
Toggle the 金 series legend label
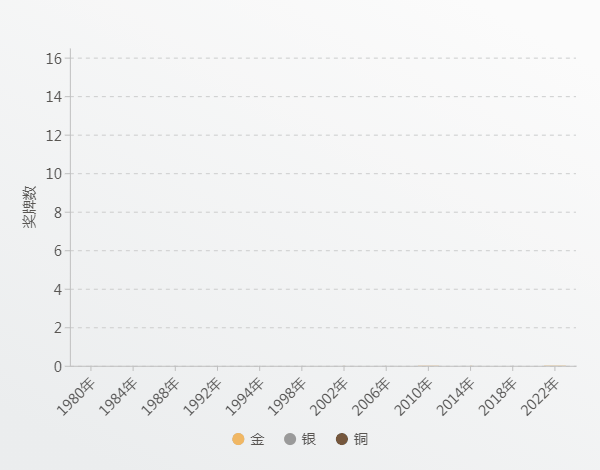coord(258,439)
